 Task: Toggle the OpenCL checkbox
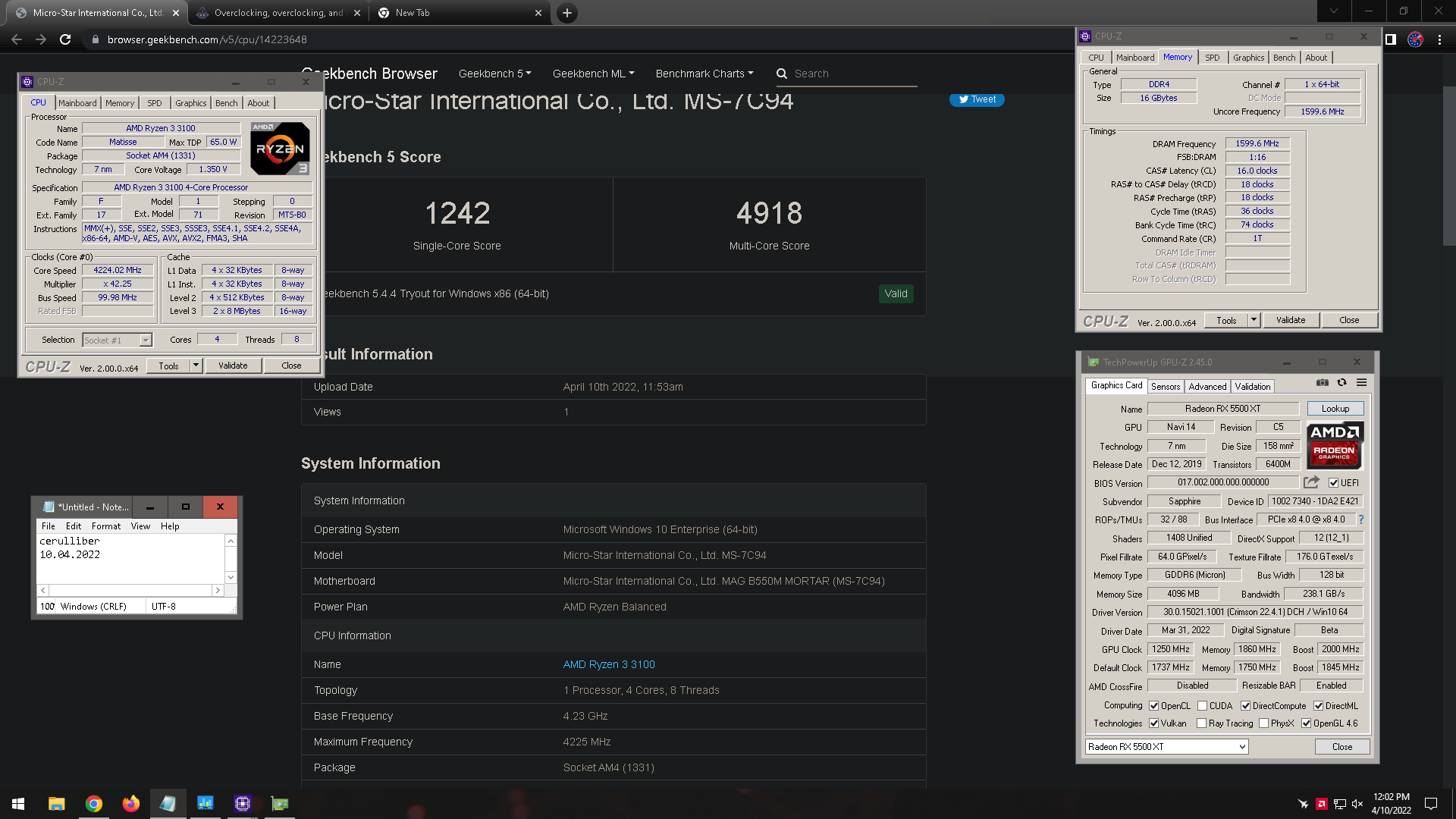pos(1153,706)
